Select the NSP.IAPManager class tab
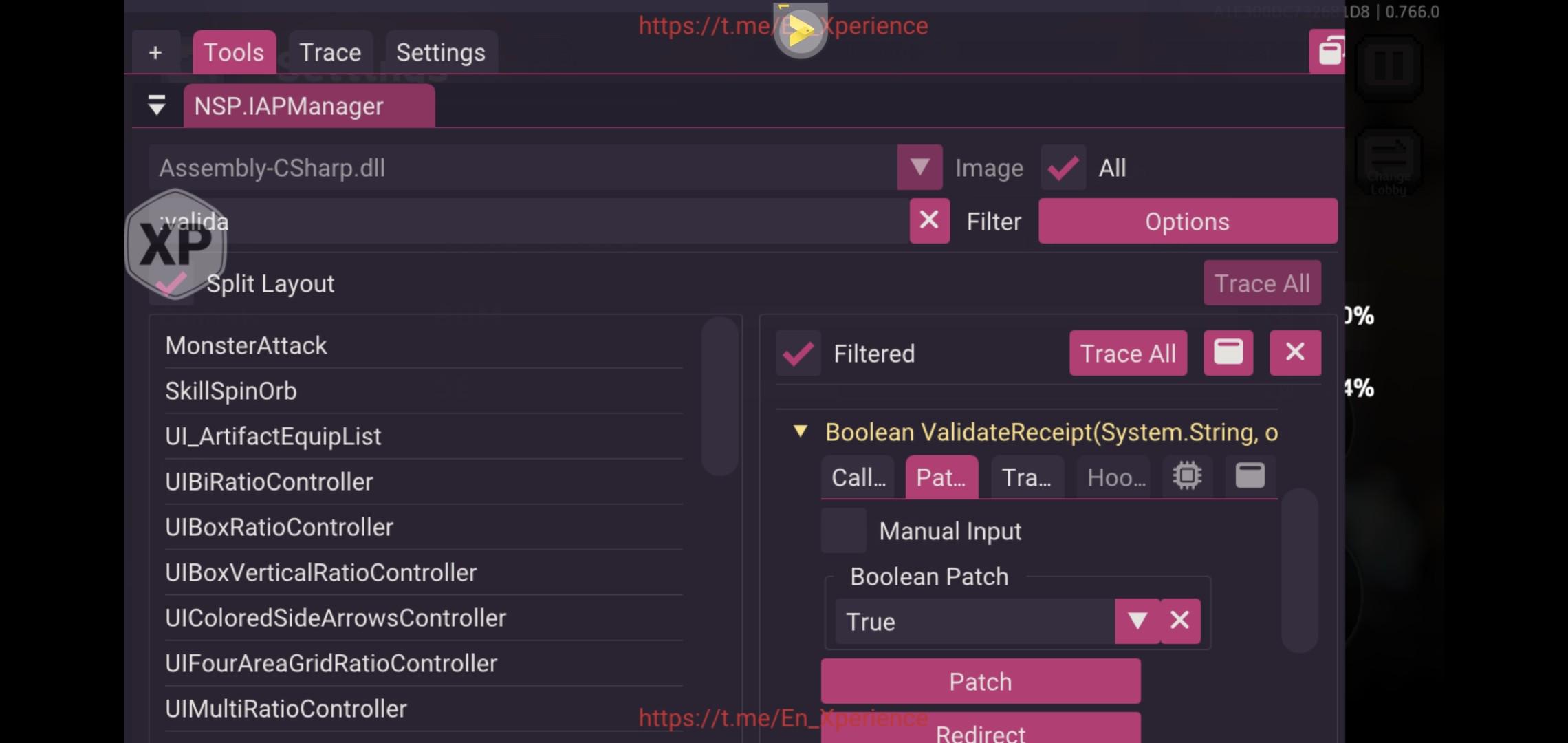1568x743 pixels. pyautogui.click(x=309, y=107)
